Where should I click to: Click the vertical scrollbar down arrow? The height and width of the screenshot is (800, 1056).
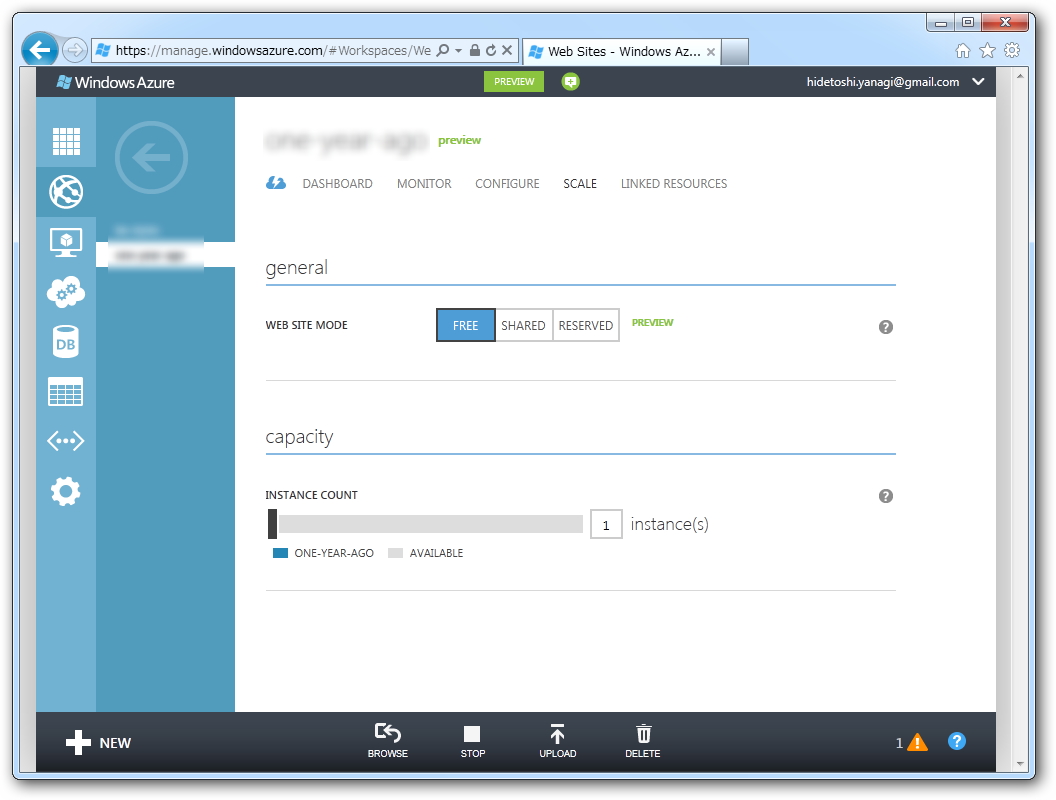1020,764
